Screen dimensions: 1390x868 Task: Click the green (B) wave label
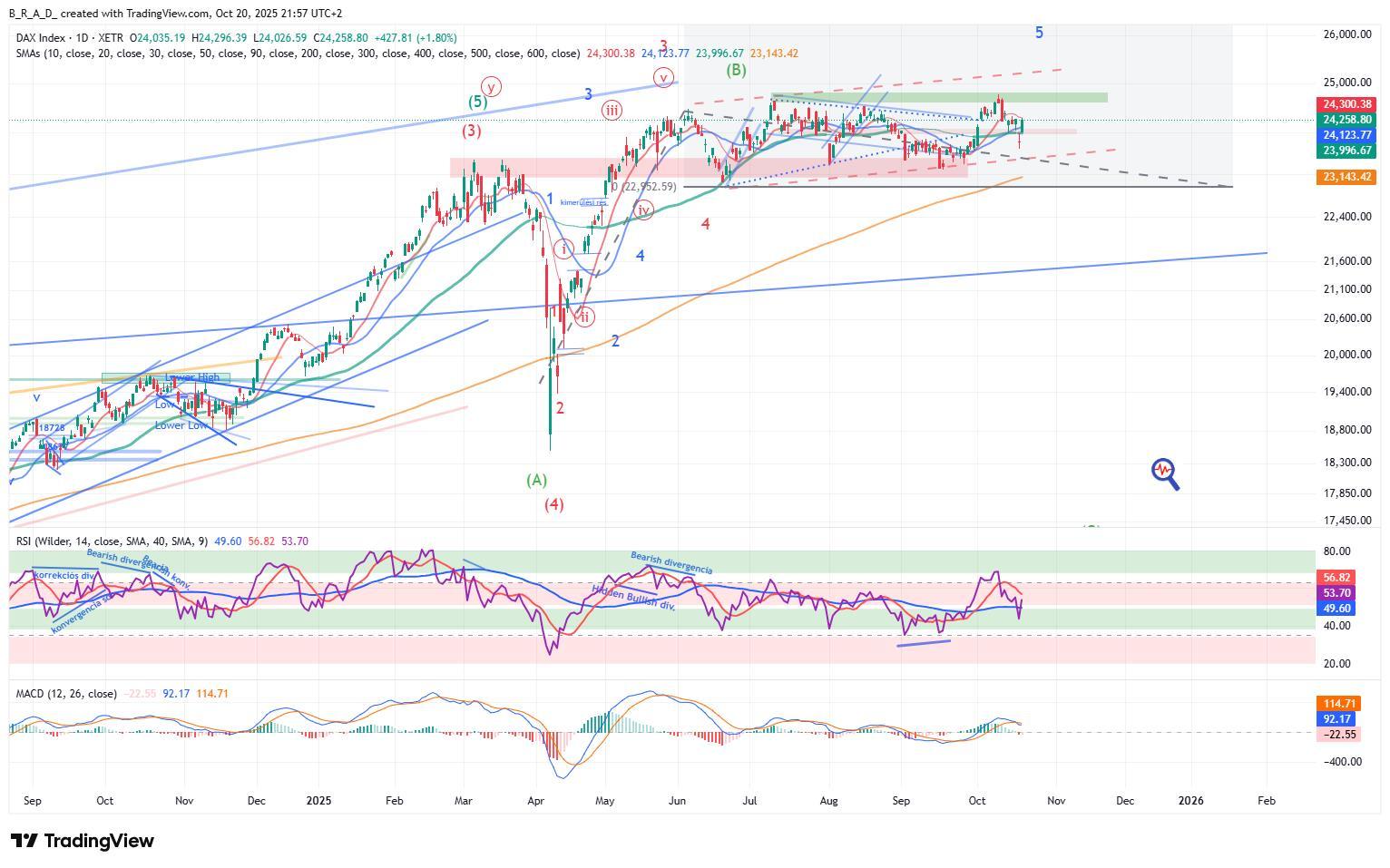[736, 70]
